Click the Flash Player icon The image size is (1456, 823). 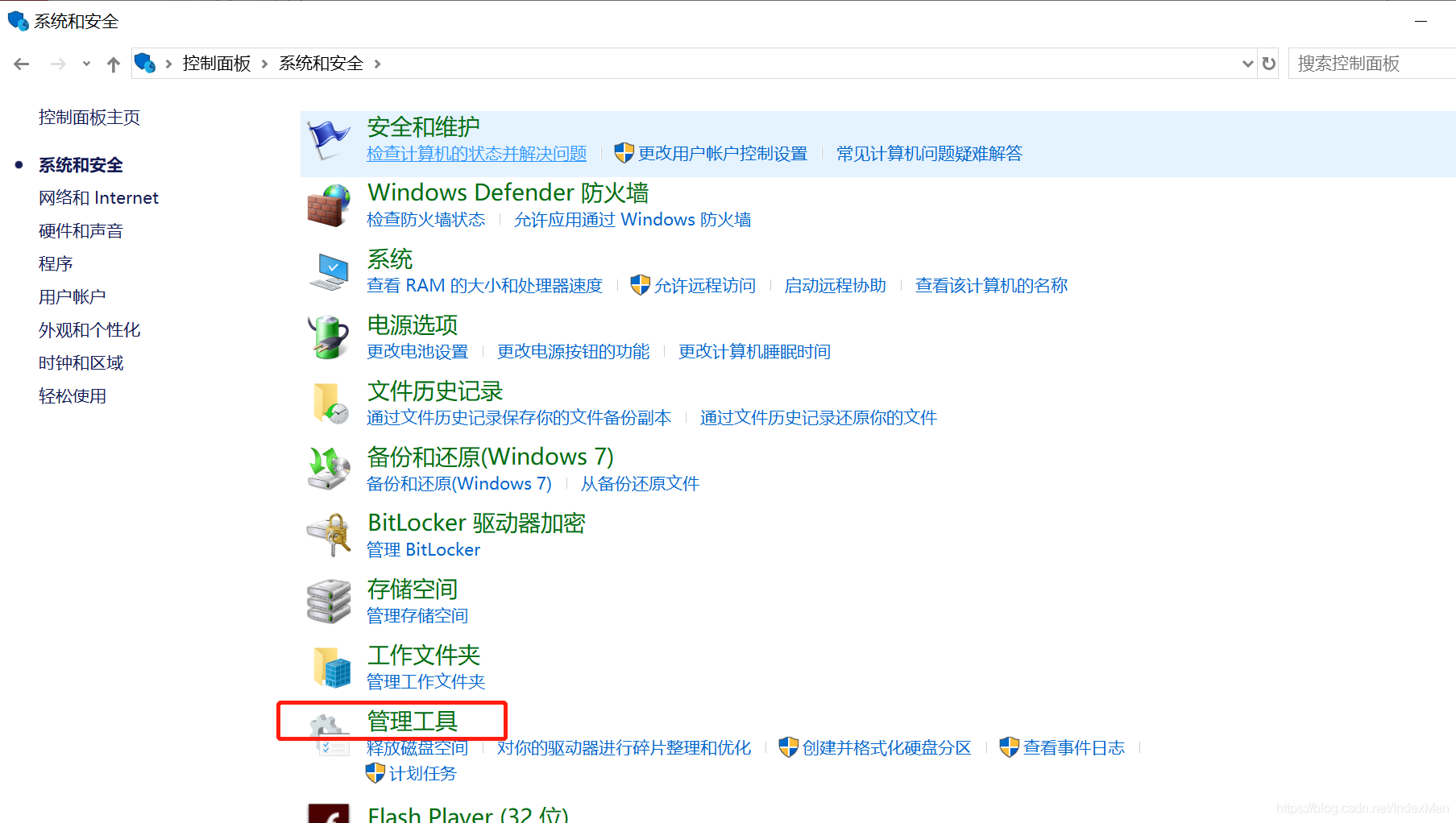click(329, 813)
